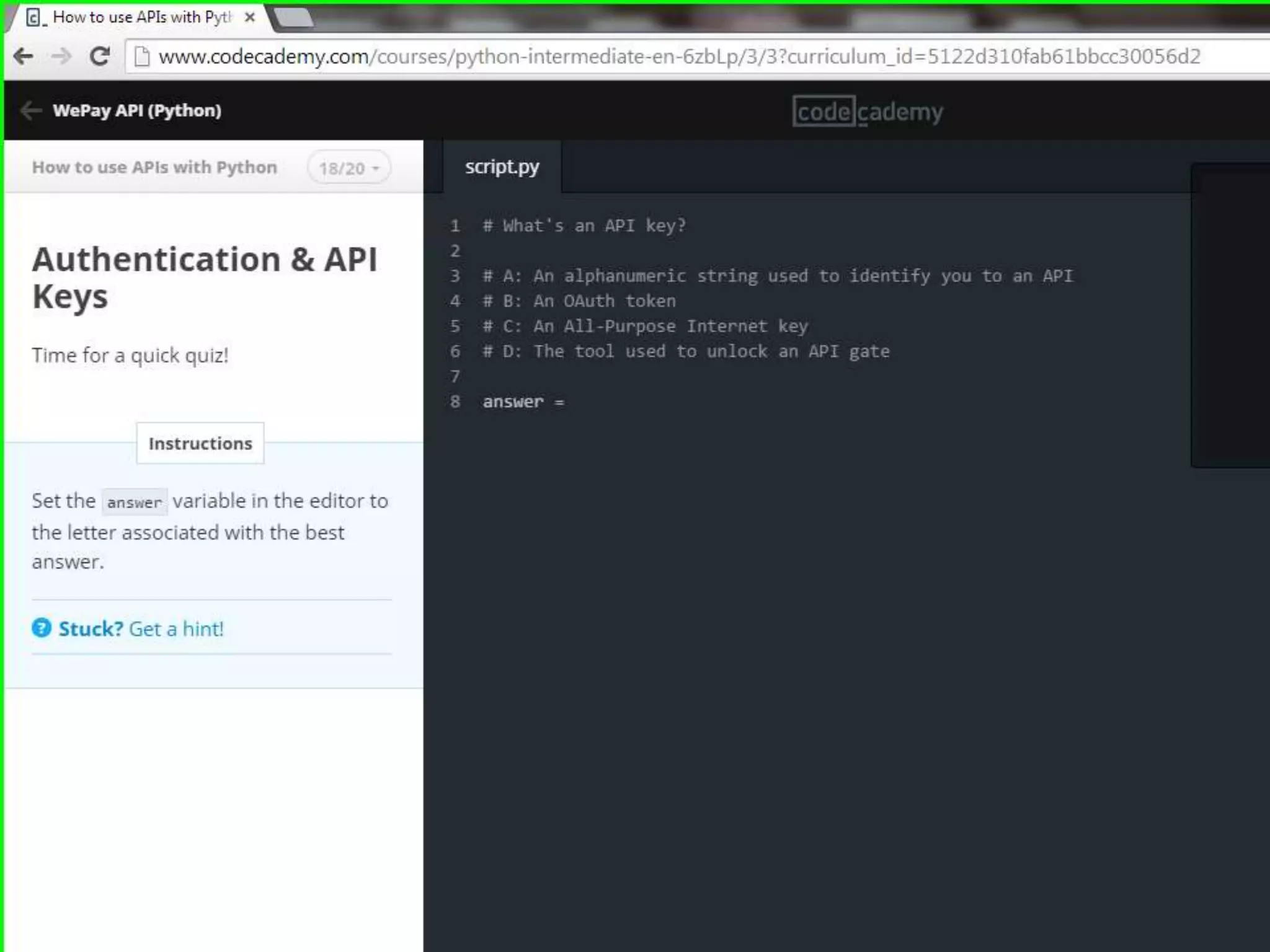The width and height of the screenshot is (1270, 952).
Task: Click the comment '# What's an API key?'
Action: point(584,226)
